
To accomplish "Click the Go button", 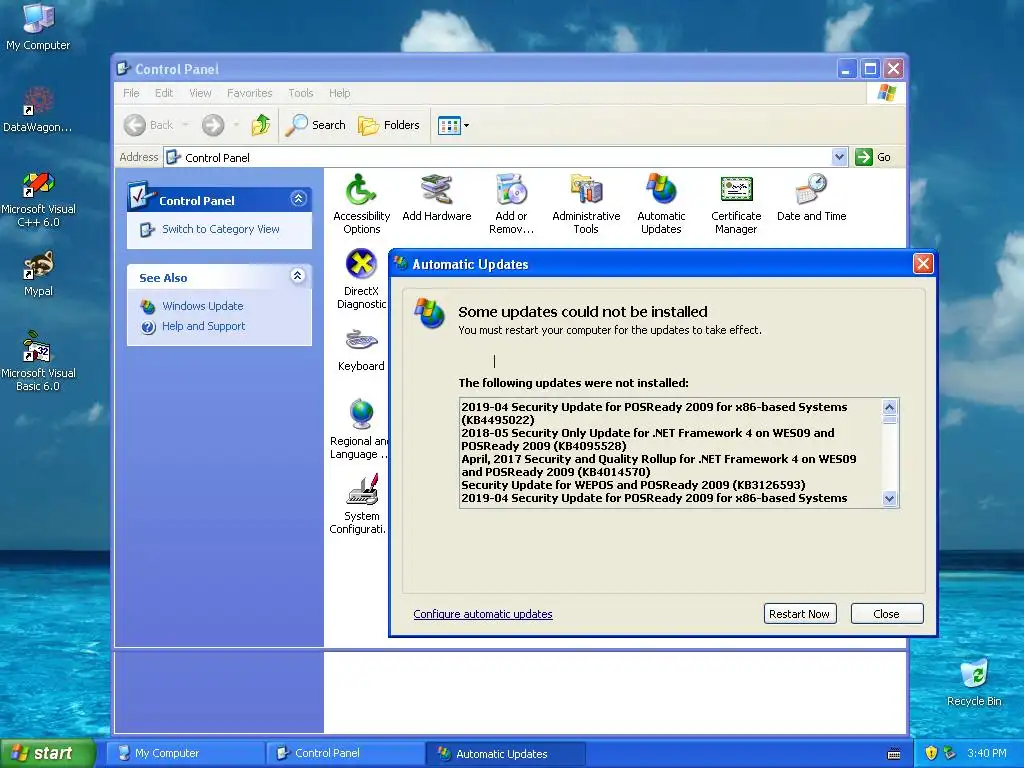I will tap(873, 157).
